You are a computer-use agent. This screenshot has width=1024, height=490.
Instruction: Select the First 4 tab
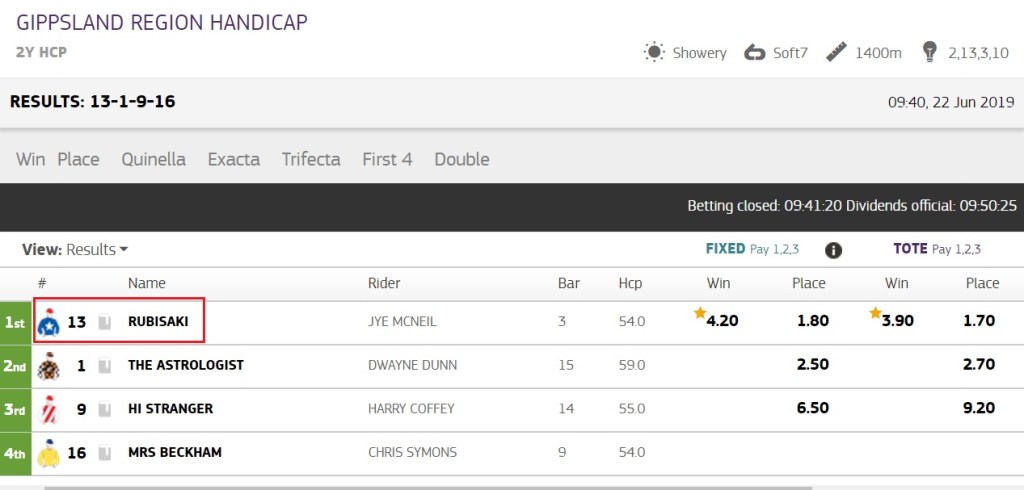pyautogui.click(x=387, y=159)
